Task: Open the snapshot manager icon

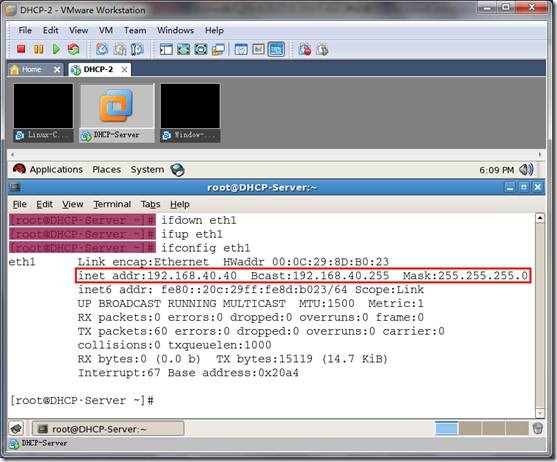Action: click(137, 49)
